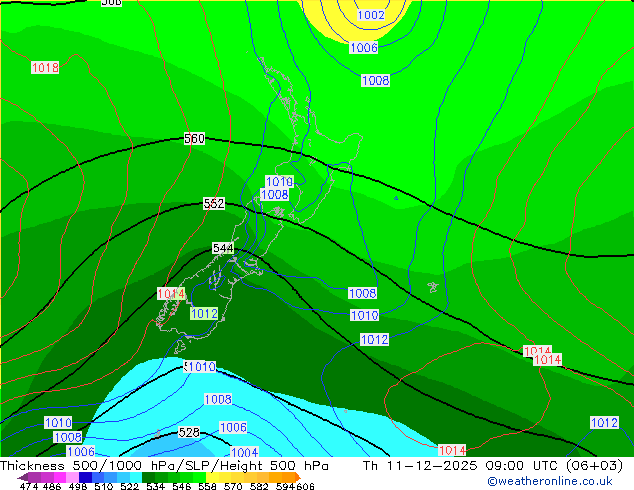Click the 1010 label over North Island

tap(279, 181)
